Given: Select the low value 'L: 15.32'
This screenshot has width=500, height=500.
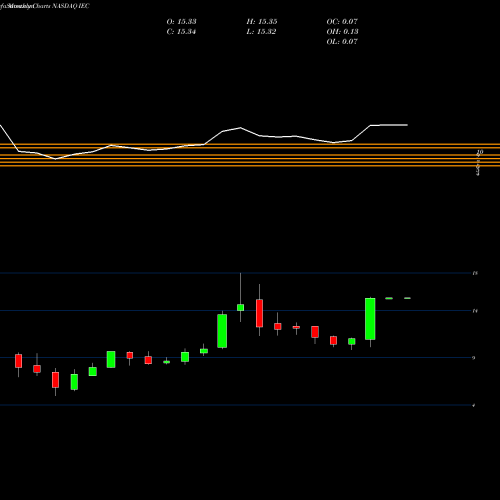Looking at the screenshot, I should click(x=261, y=32).
